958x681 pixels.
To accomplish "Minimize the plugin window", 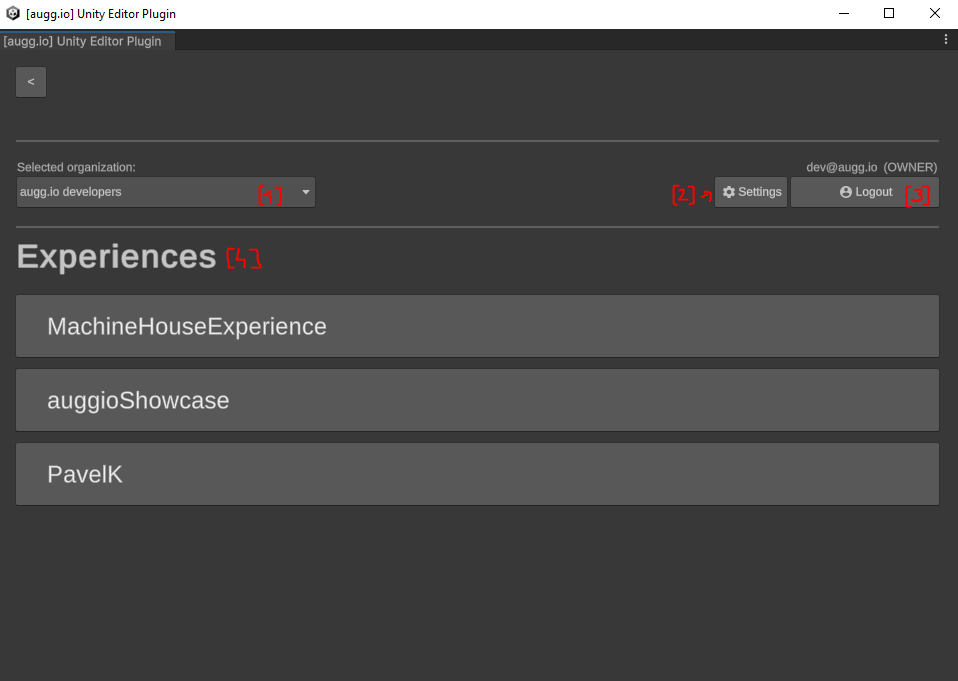I will pyautogui.click(x=843, y=14).
